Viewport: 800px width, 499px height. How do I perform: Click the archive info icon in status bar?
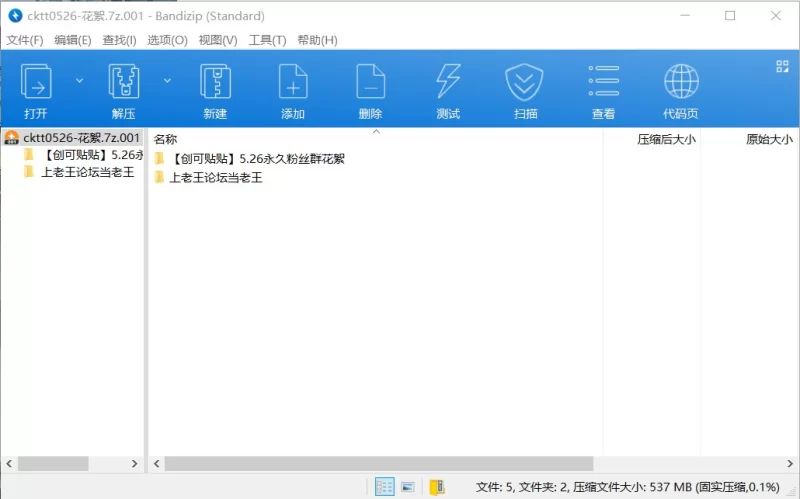coord(437,487)
